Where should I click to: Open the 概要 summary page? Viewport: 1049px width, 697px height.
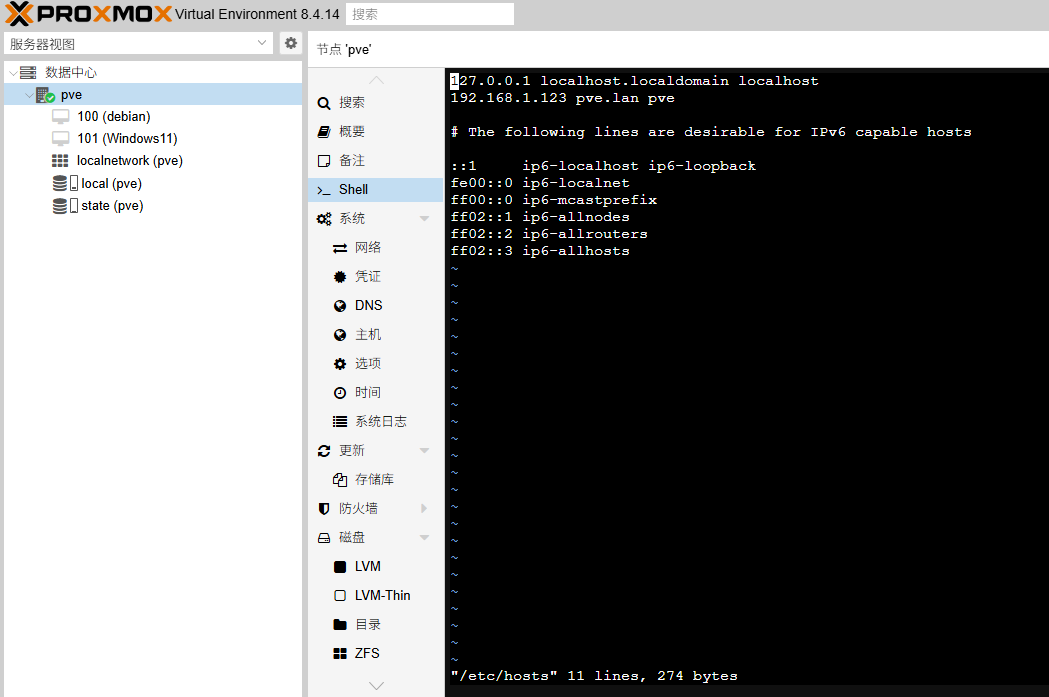point(351,132)
